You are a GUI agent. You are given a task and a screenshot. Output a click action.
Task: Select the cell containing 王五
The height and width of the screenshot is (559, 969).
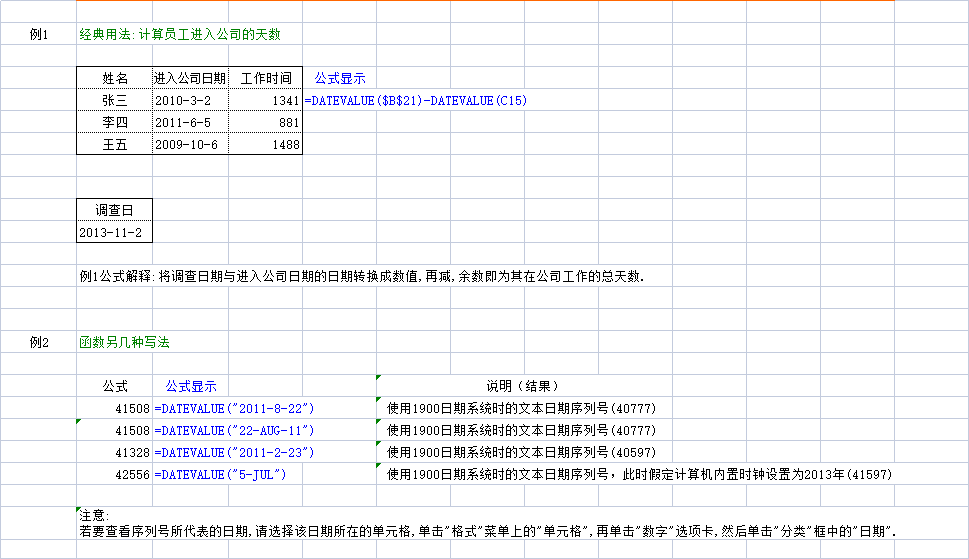(114, 145)
